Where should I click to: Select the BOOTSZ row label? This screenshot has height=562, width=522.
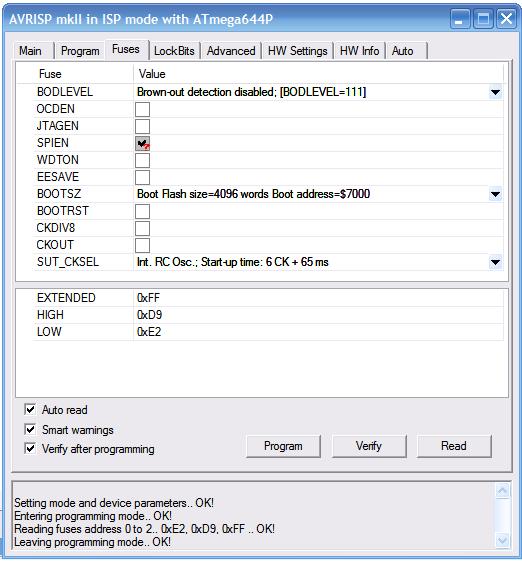point(59,194)
